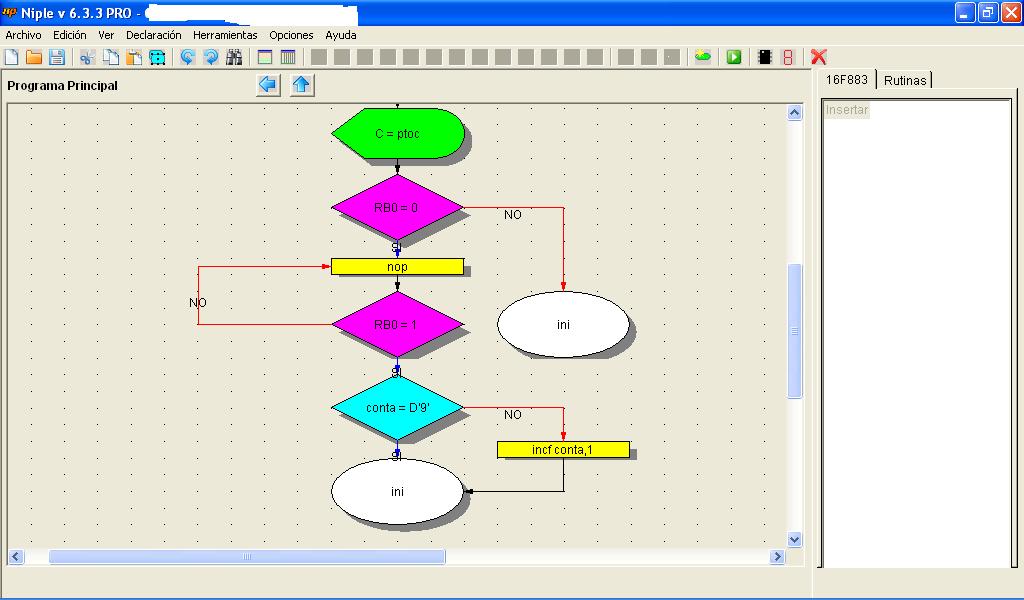Image resolution: width=1024 pixels, height=600 pixels.
Task: Click the striped columns table icon
Action: [x=288, y=57]
